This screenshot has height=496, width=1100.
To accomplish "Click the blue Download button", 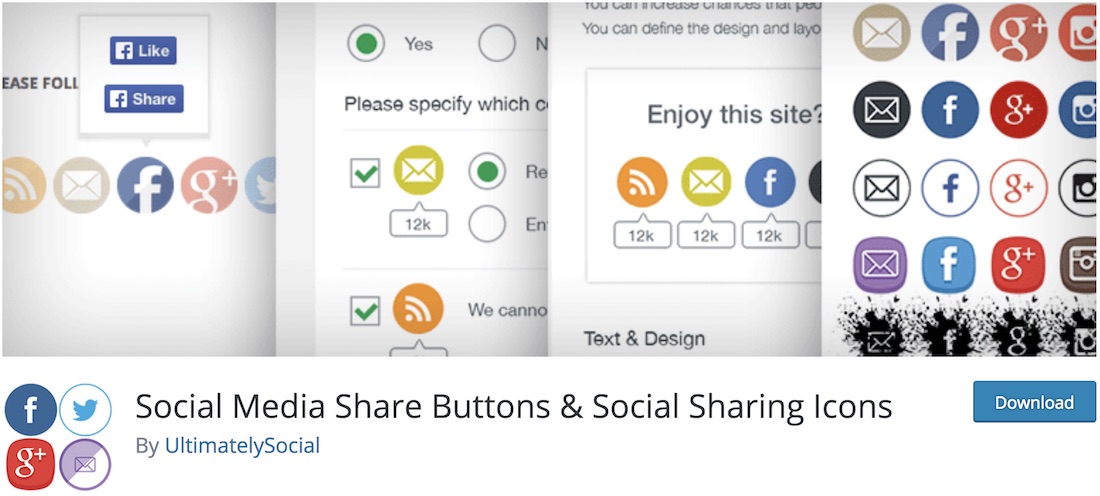I will point(1034,402).
